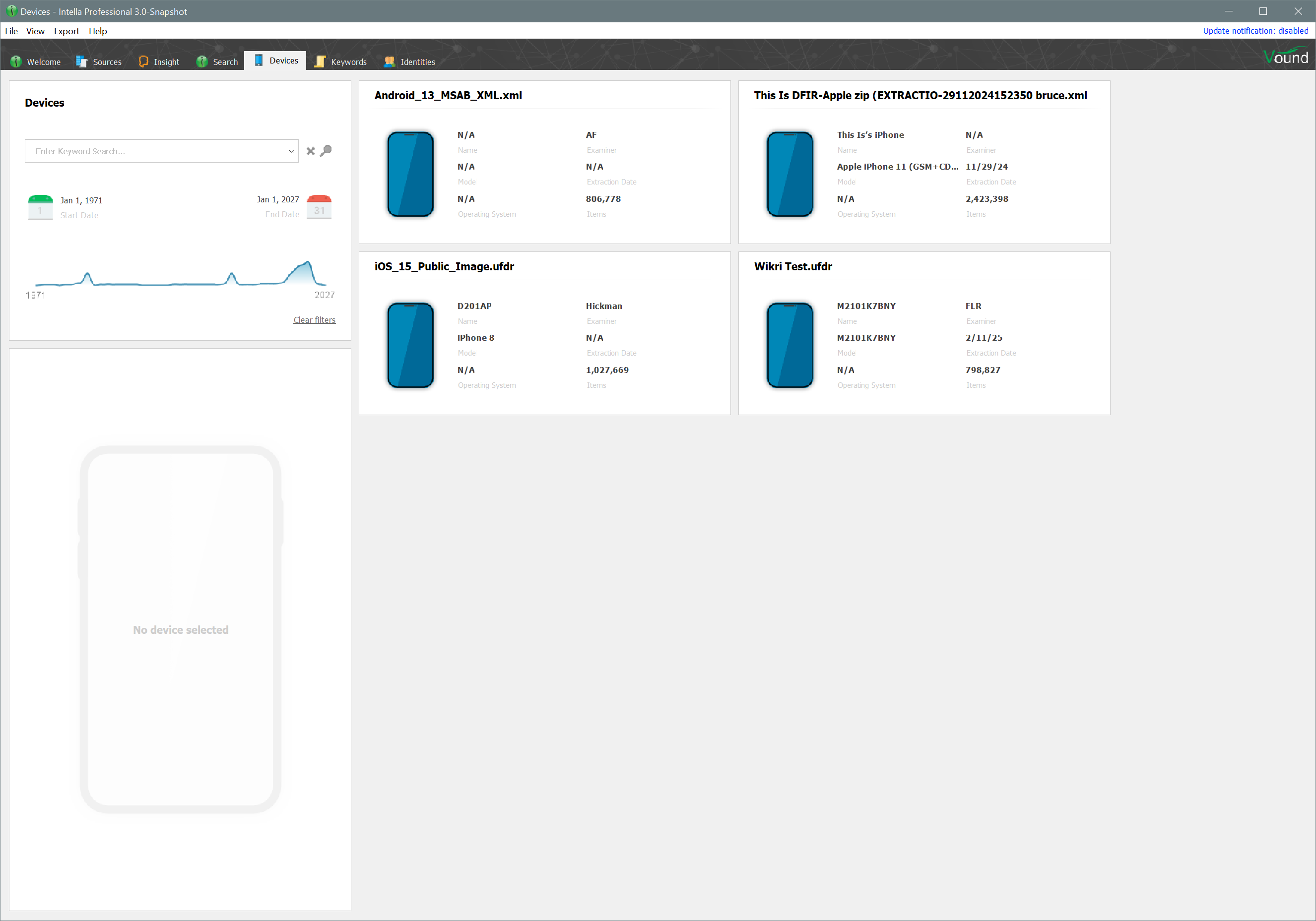Click the largest peak on the date timeline
Image resolution: width=1316 pixels, height=921 pixels.
point(308,265)
